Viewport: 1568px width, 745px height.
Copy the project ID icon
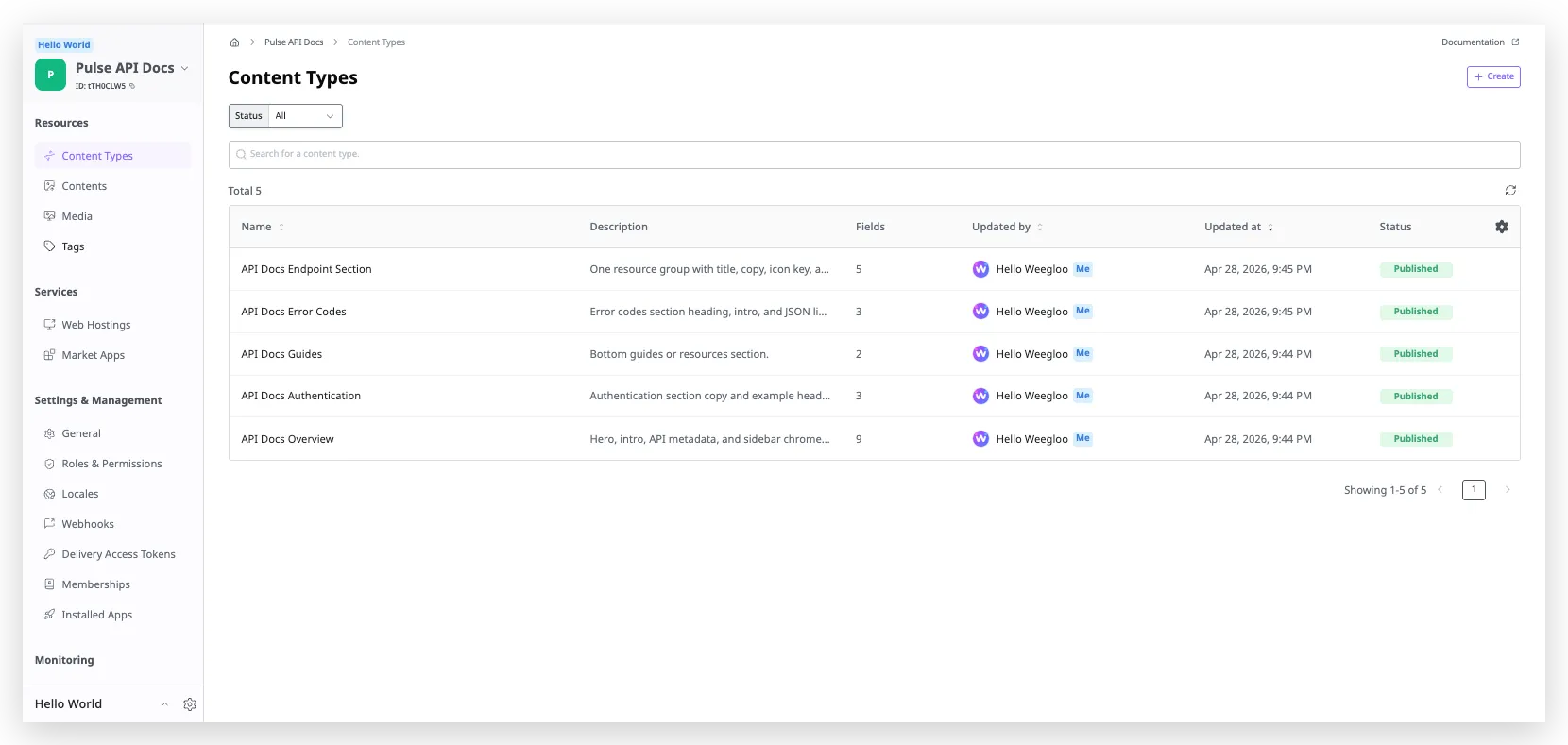tap(132, 86)
